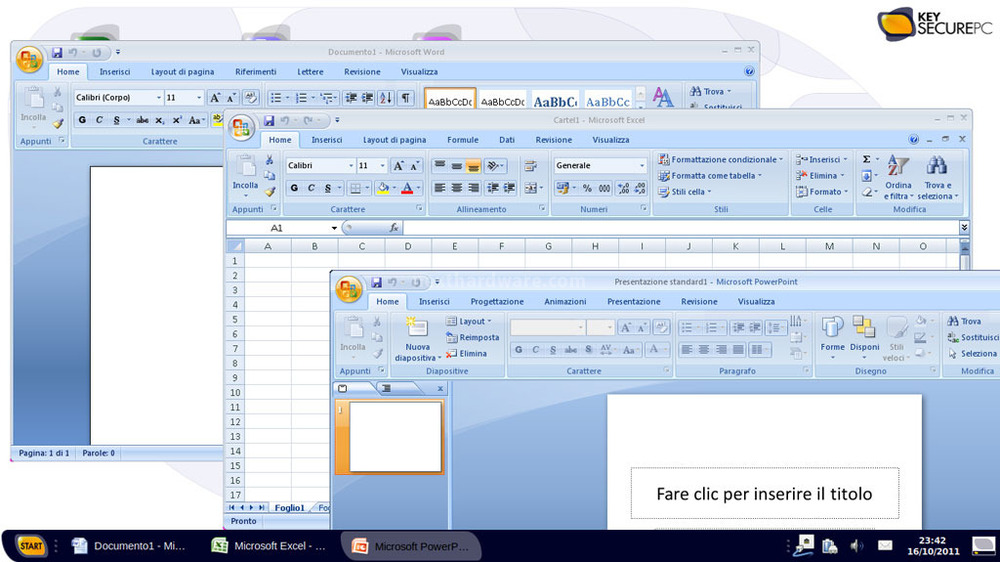Click the volume speaker icon in system tray
Viewport: 1000px width, 562px height.
point(857,545)
